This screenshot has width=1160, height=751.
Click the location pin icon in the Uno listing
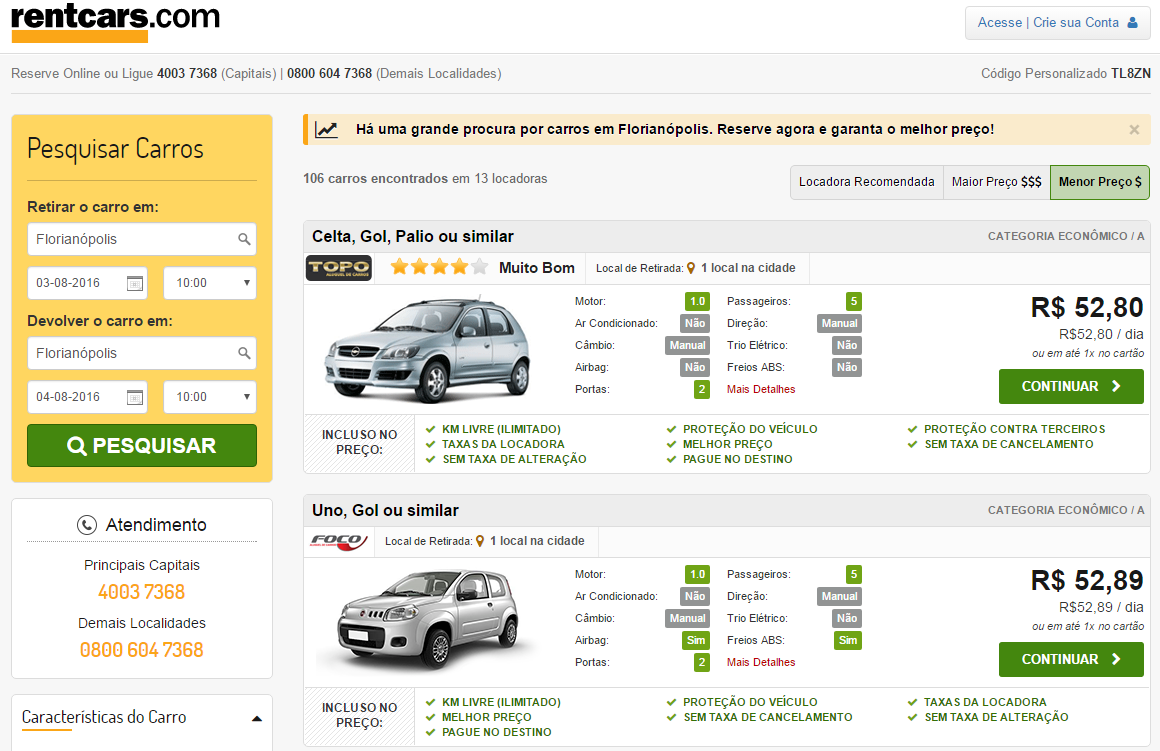click(x=479, y=542)
